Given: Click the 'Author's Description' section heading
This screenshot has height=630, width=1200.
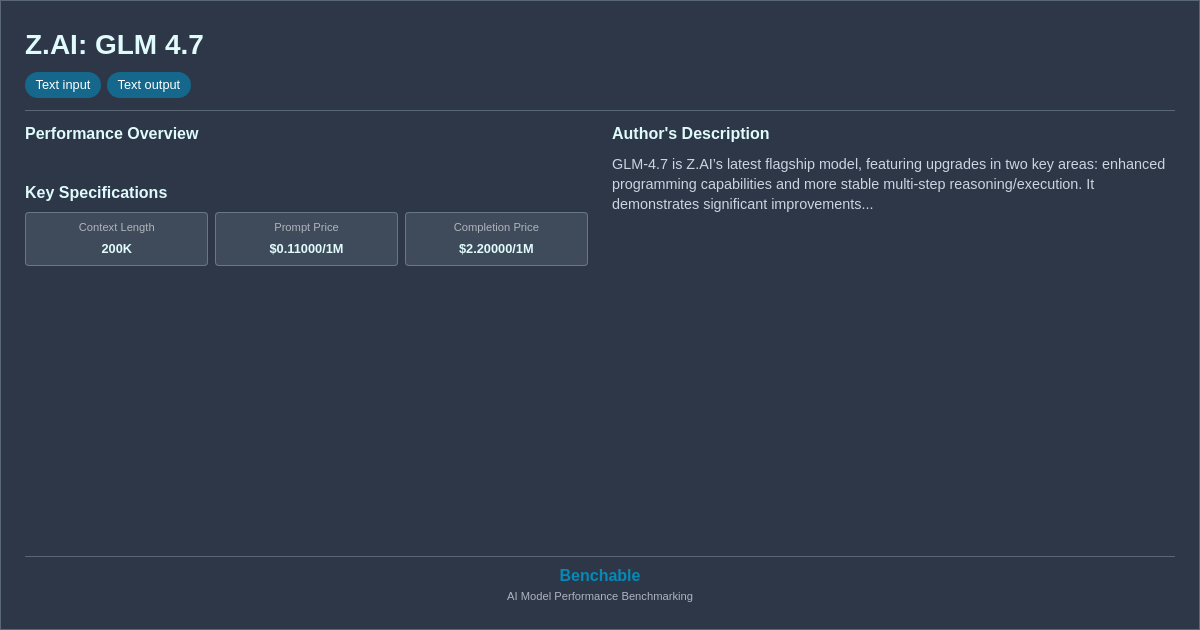Looking at the screenshot, I should 690,133.
